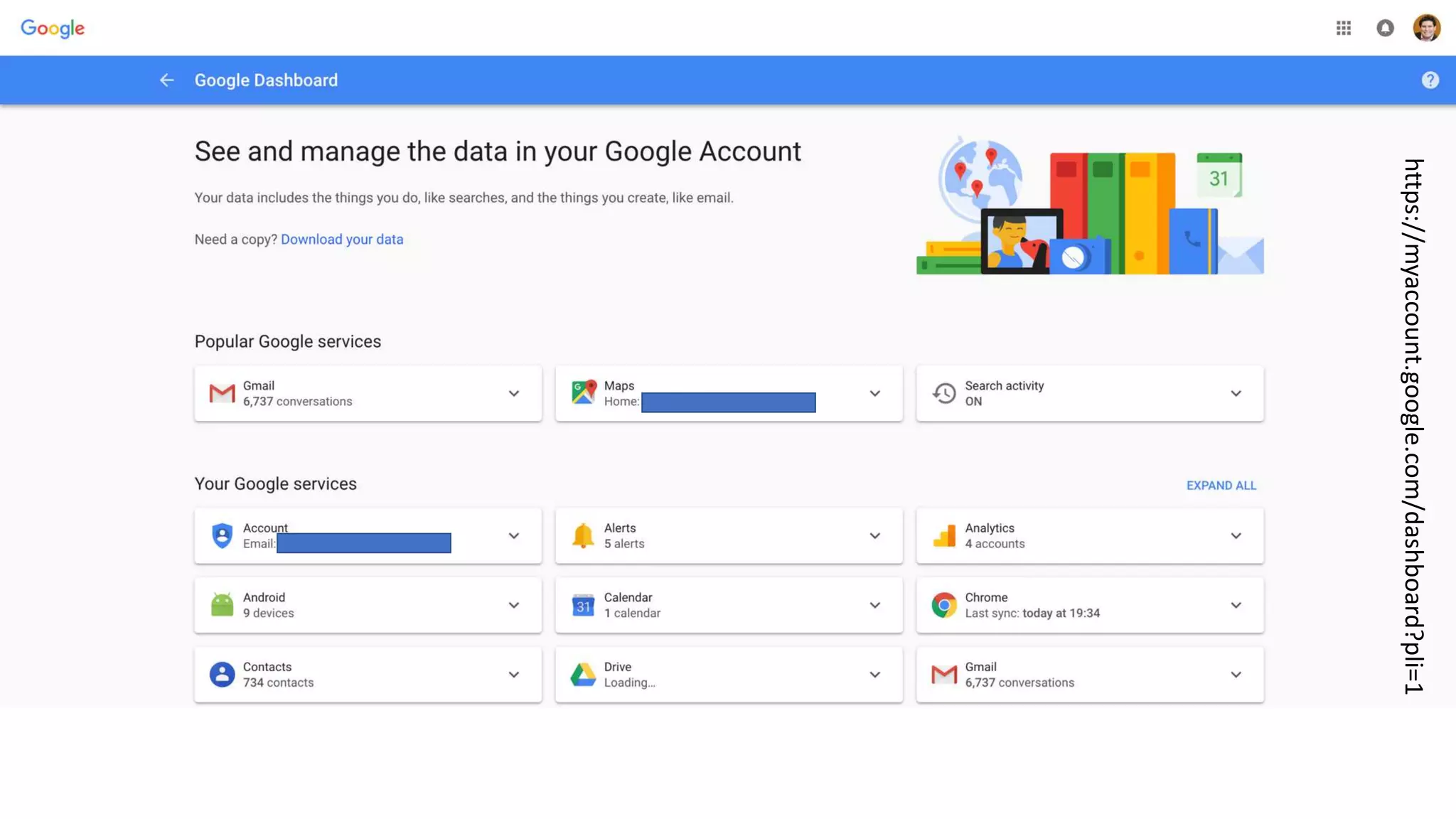
Task: Expand the Search activity card chevron
Action: point(1236,393)
